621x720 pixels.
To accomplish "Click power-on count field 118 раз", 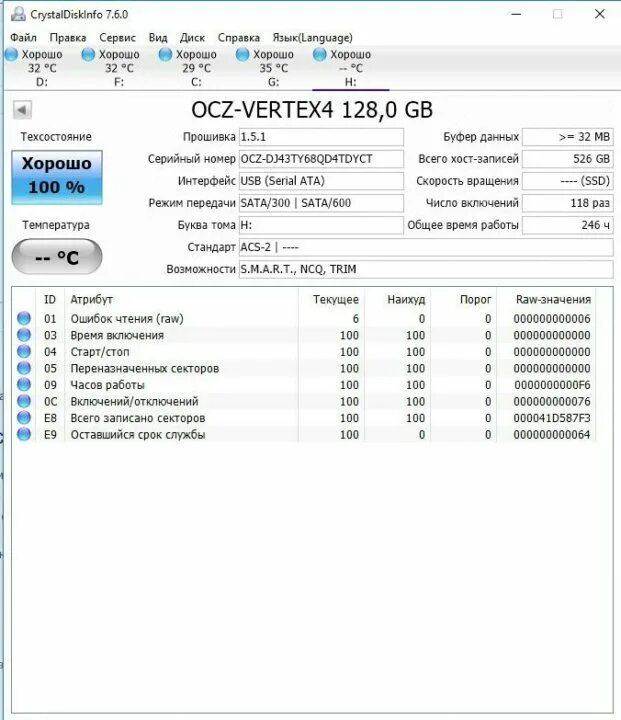I will point(568,203).
